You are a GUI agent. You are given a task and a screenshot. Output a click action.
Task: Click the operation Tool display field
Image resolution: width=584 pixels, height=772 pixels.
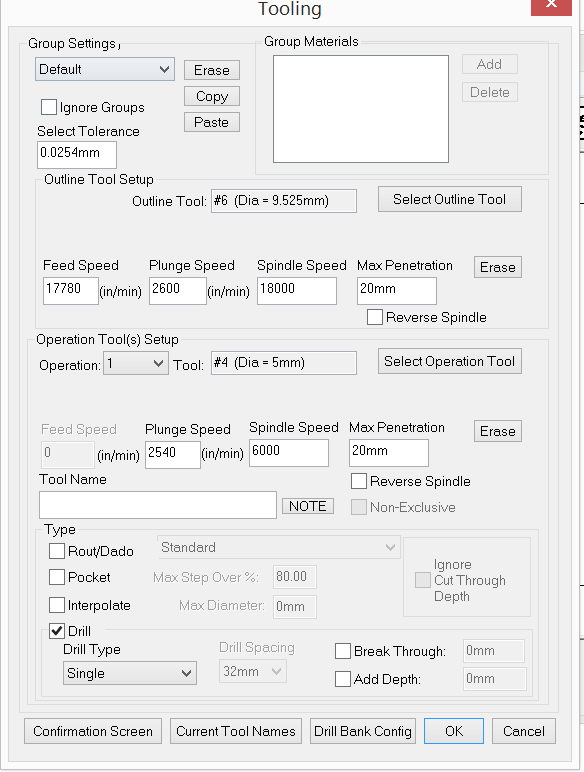click(284, 363)
